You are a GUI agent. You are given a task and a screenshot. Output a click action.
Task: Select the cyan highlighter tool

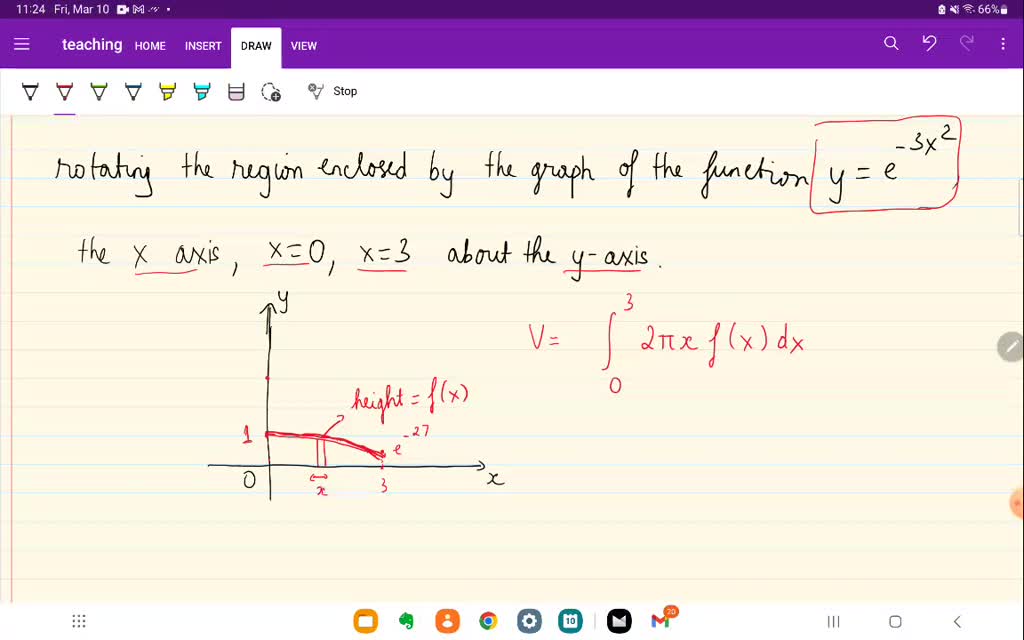[201, 91]
